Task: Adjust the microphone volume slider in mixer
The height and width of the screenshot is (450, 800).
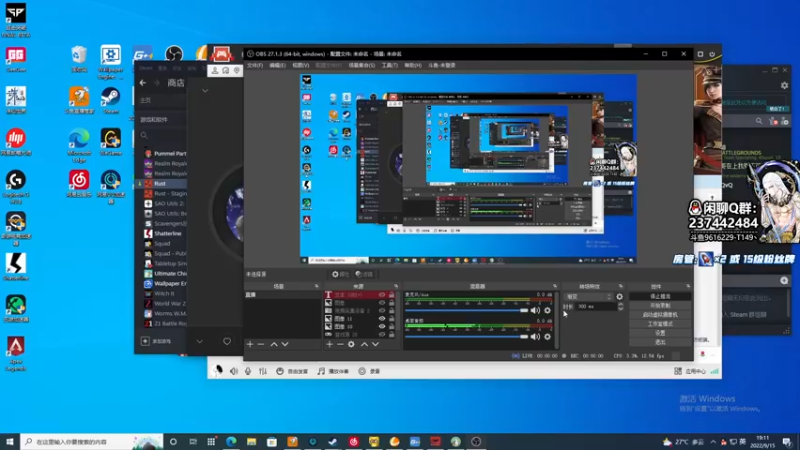Action: pyautogui.click(x=466, y=310)
